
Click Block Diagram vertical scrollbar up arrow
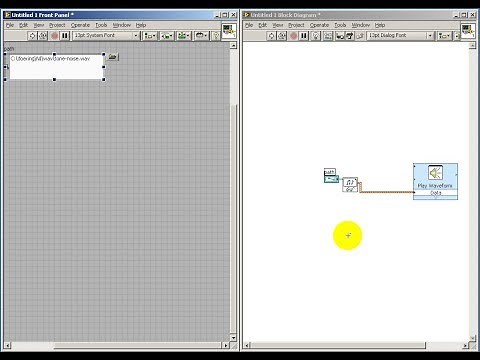pos(472,46)
